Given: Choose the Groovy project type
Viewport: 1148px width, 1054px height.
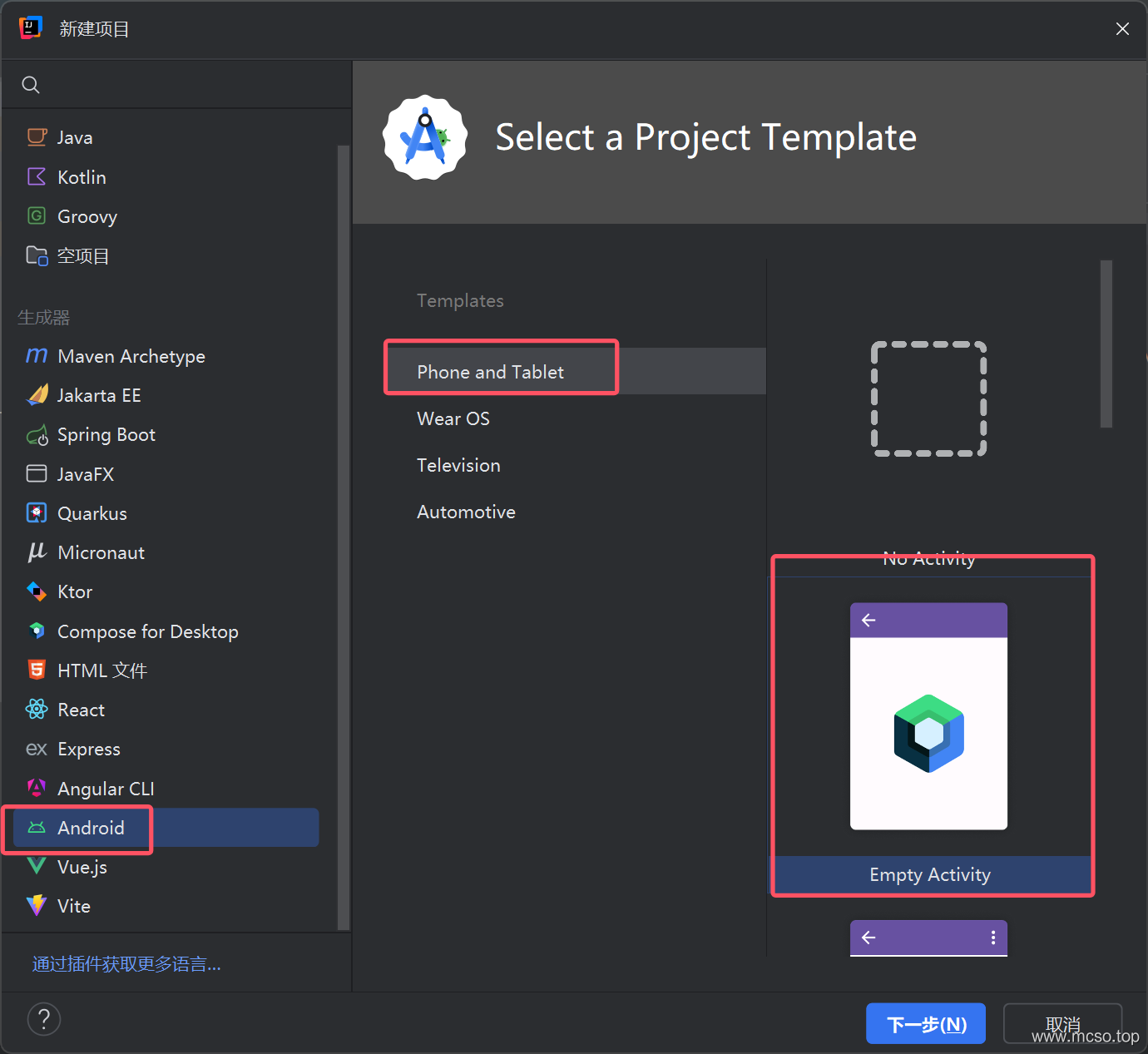Looking at the screenshot, I should coord(166,216).
